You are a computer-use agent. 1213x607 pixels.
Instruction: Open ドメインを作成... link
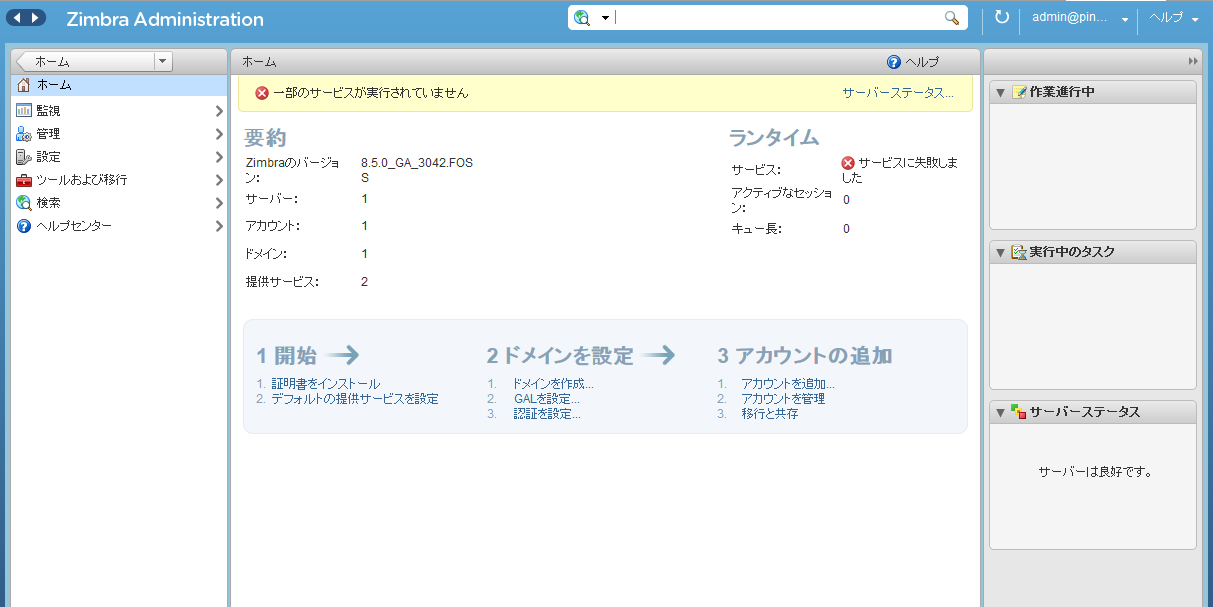click(553, 383)
